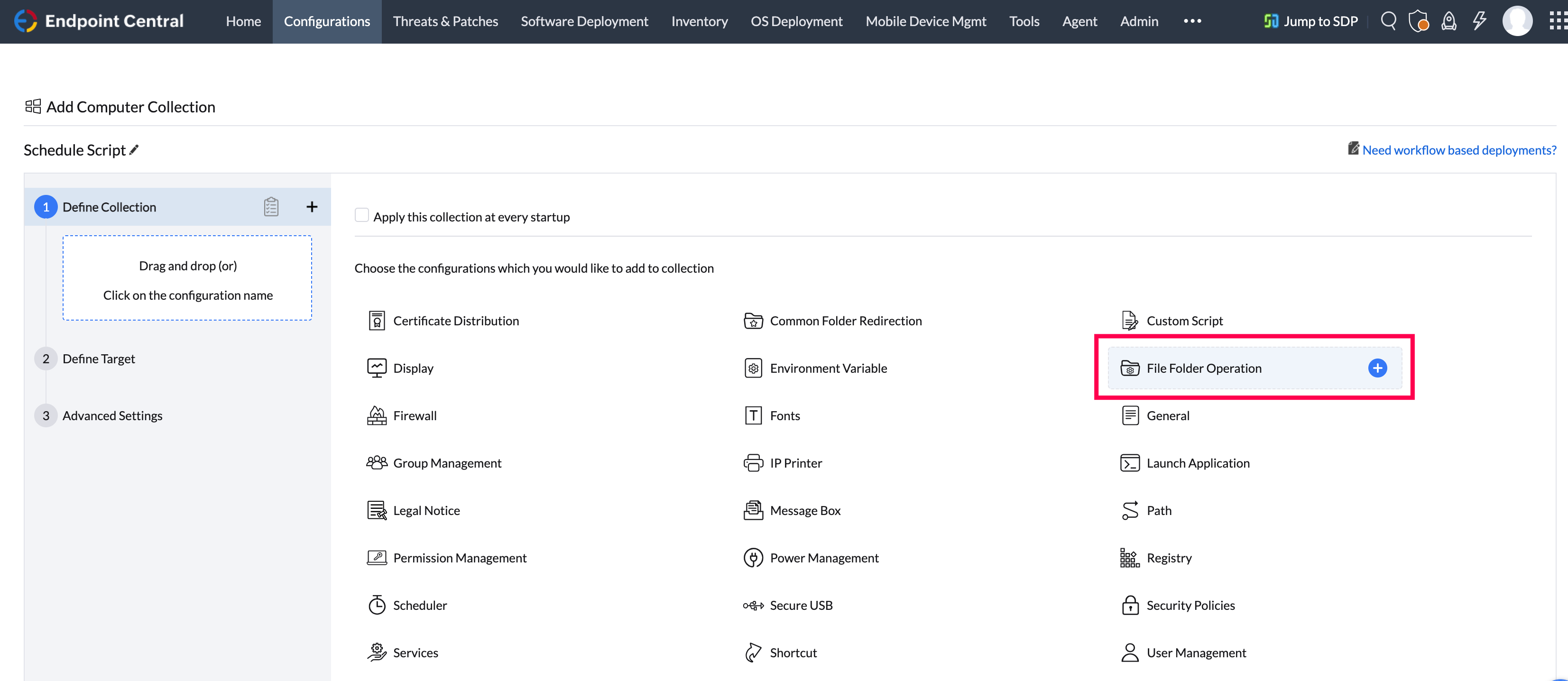The height and width of the screenshot is (681, 1568).
Task: Click the Registry blocks icon
Action: tap(1130, 558)
